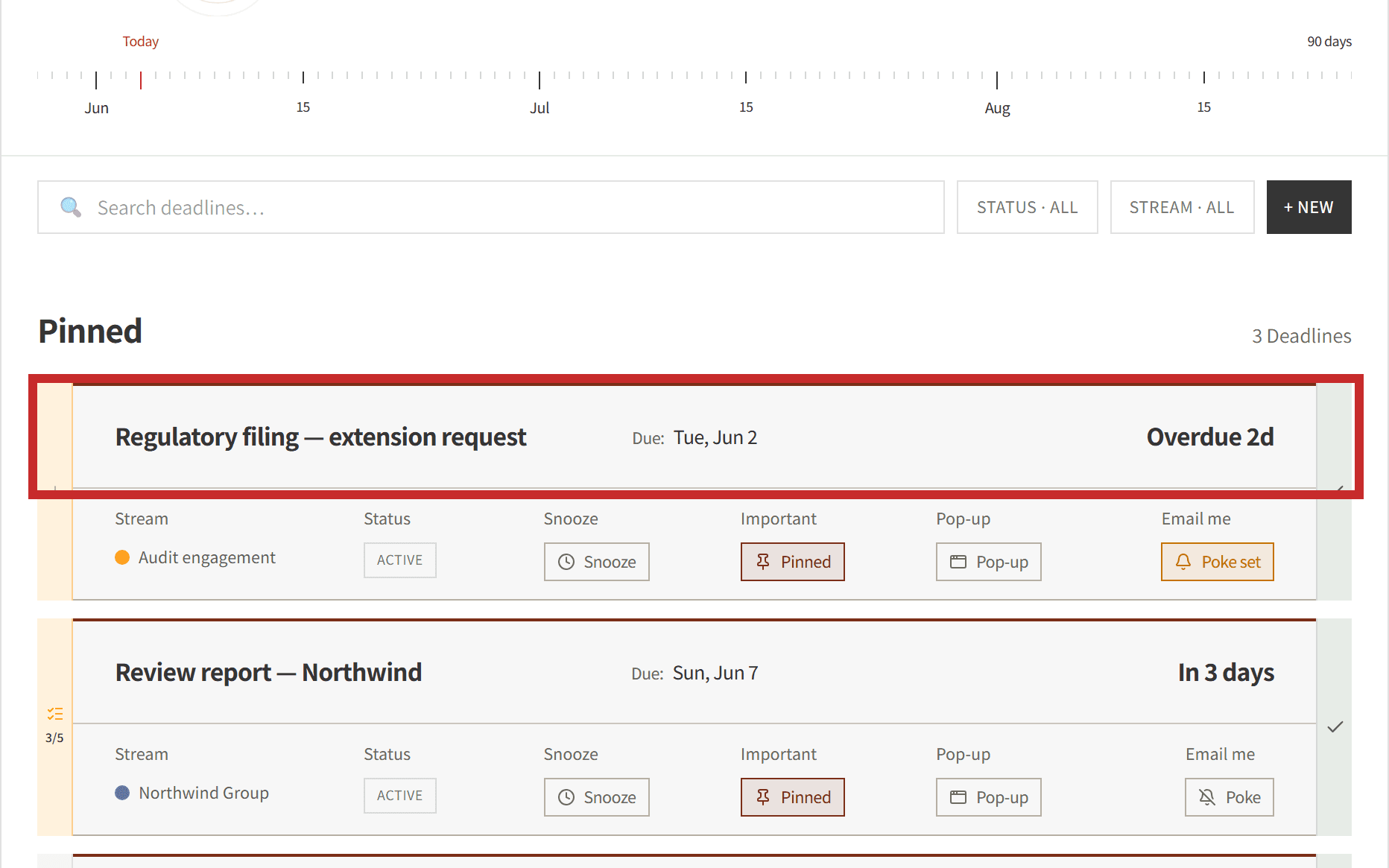Click the Sun, Jun 7 due date
The width and height of the screenshot is (1389, 868).
(715, 673)
